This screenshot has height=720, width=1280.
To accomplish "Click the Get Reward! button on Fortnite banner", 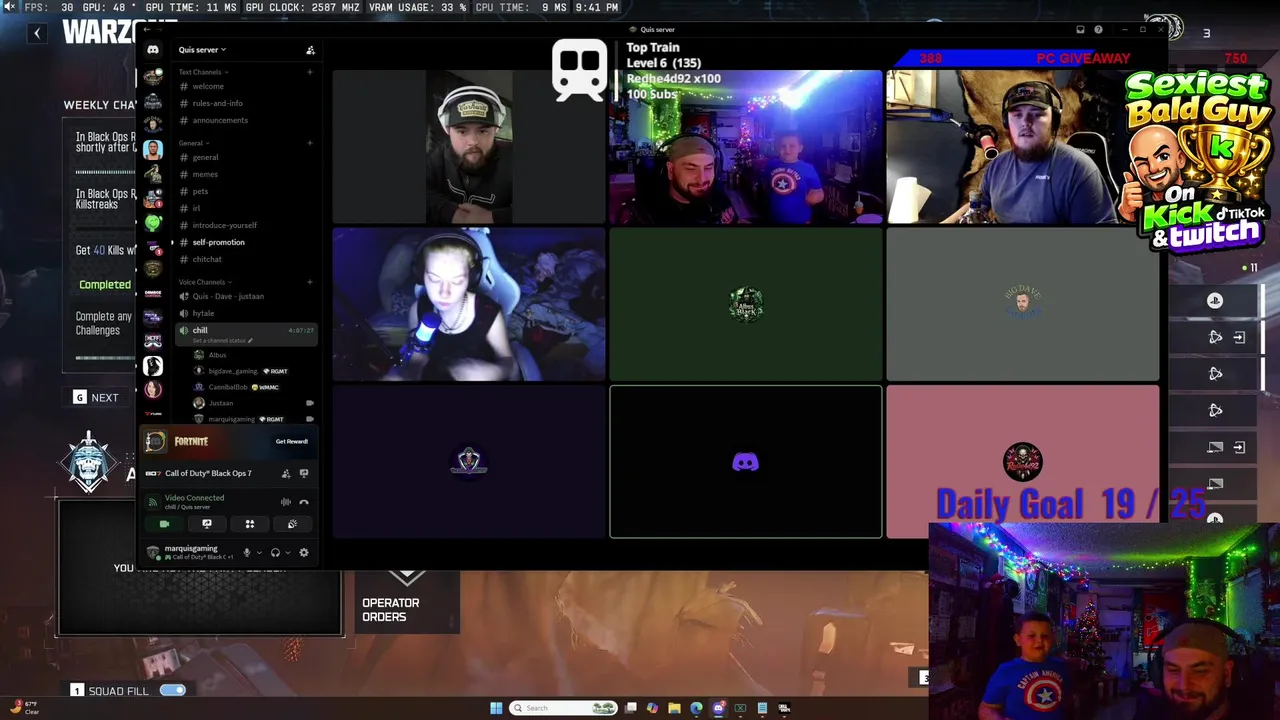I will [292, 441].
